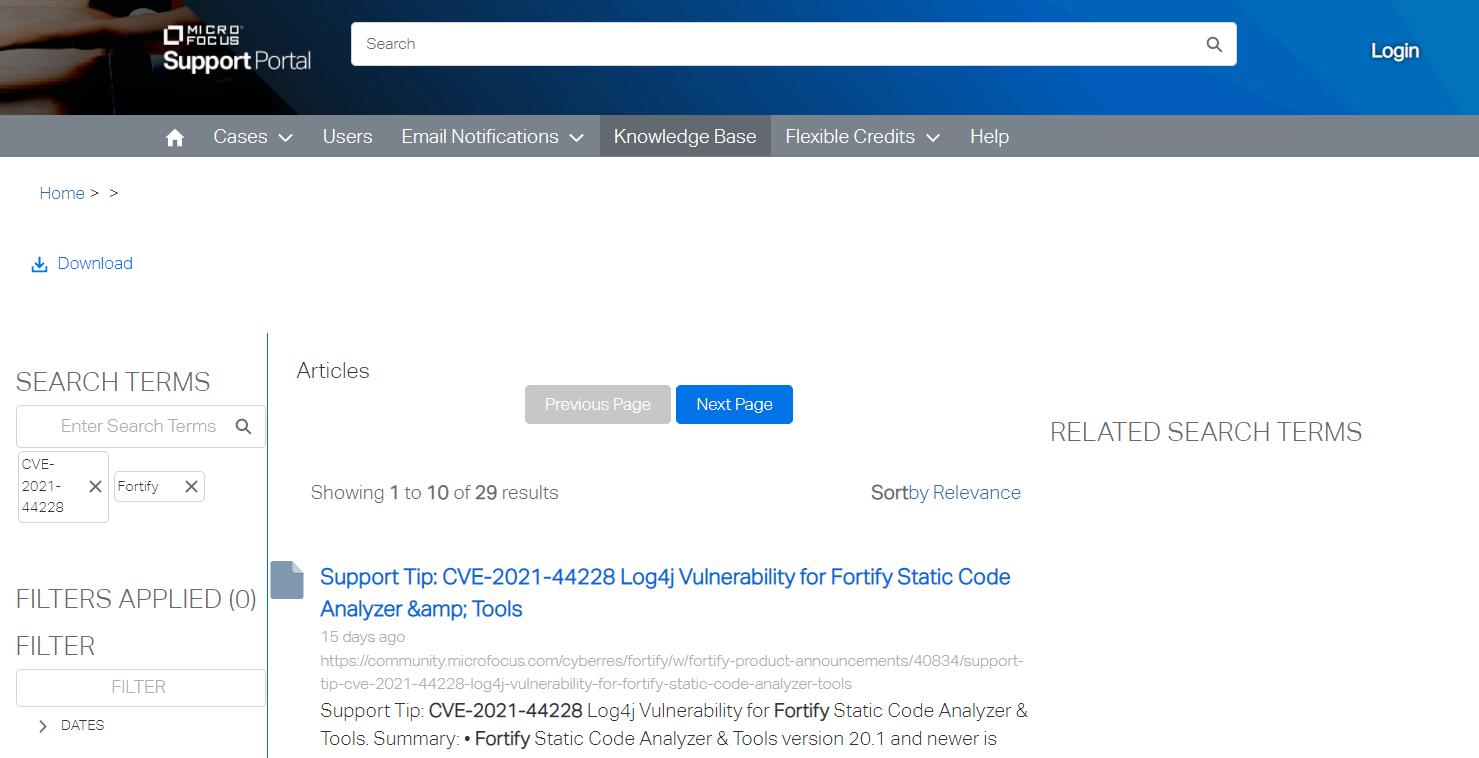1479x758 pixels.
Task: Click the Login link
Action: (1395, 51)
